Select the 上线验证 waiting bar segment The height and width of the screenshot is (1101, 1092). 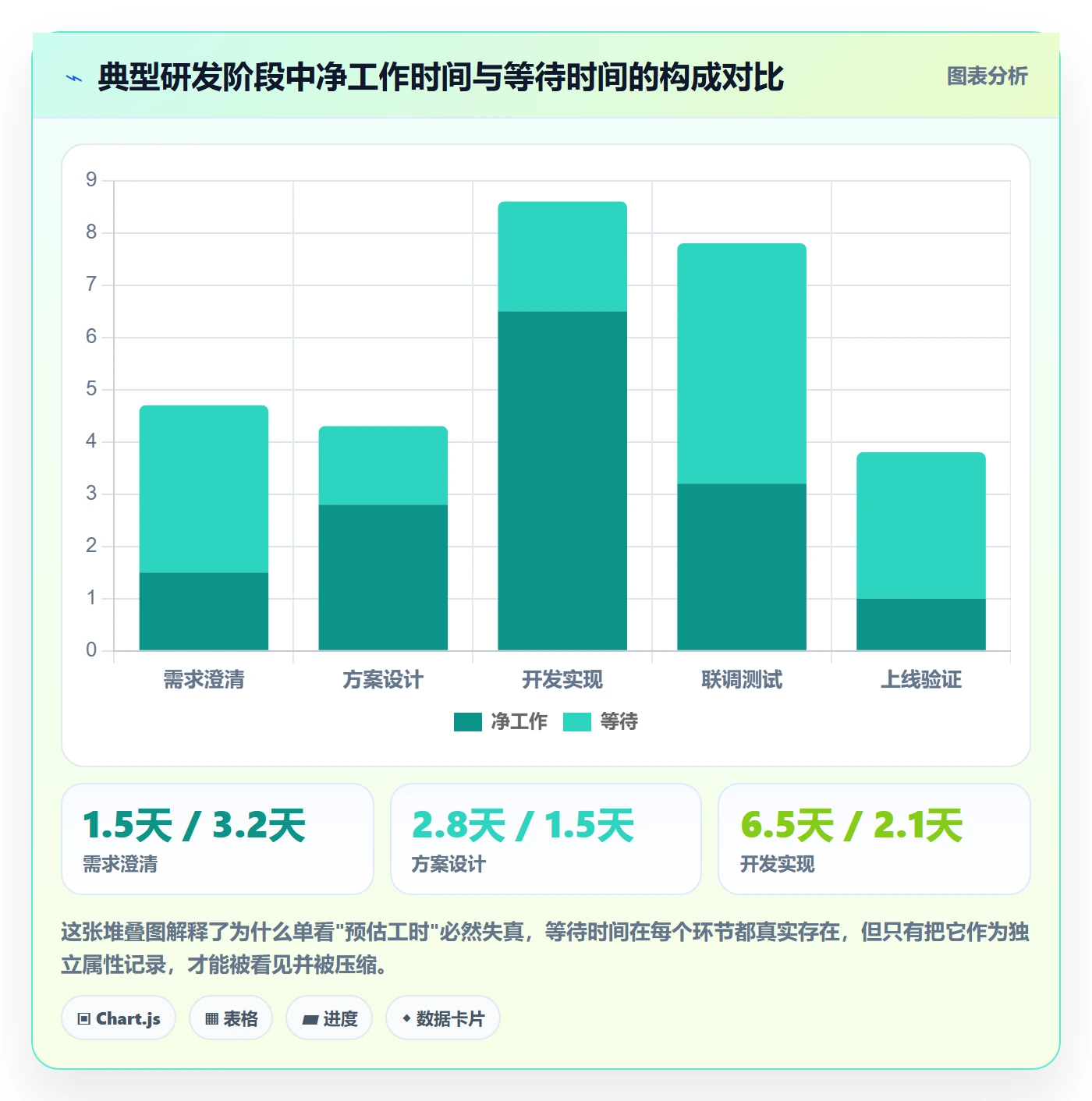tap(921, 526)
